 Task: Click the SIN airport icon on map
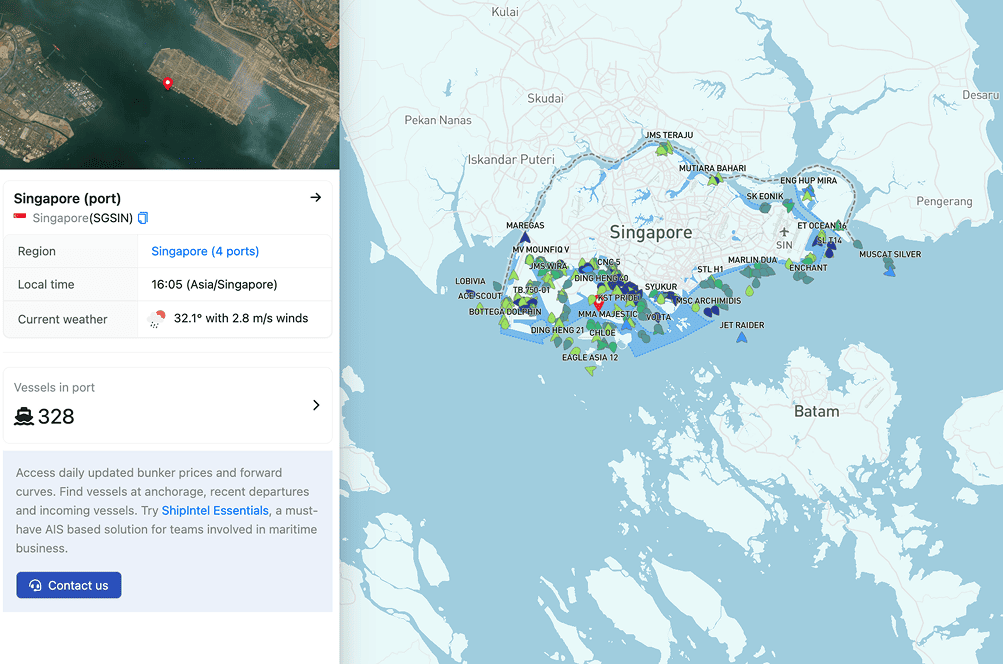pyautogui.click(x=784, y=232)
